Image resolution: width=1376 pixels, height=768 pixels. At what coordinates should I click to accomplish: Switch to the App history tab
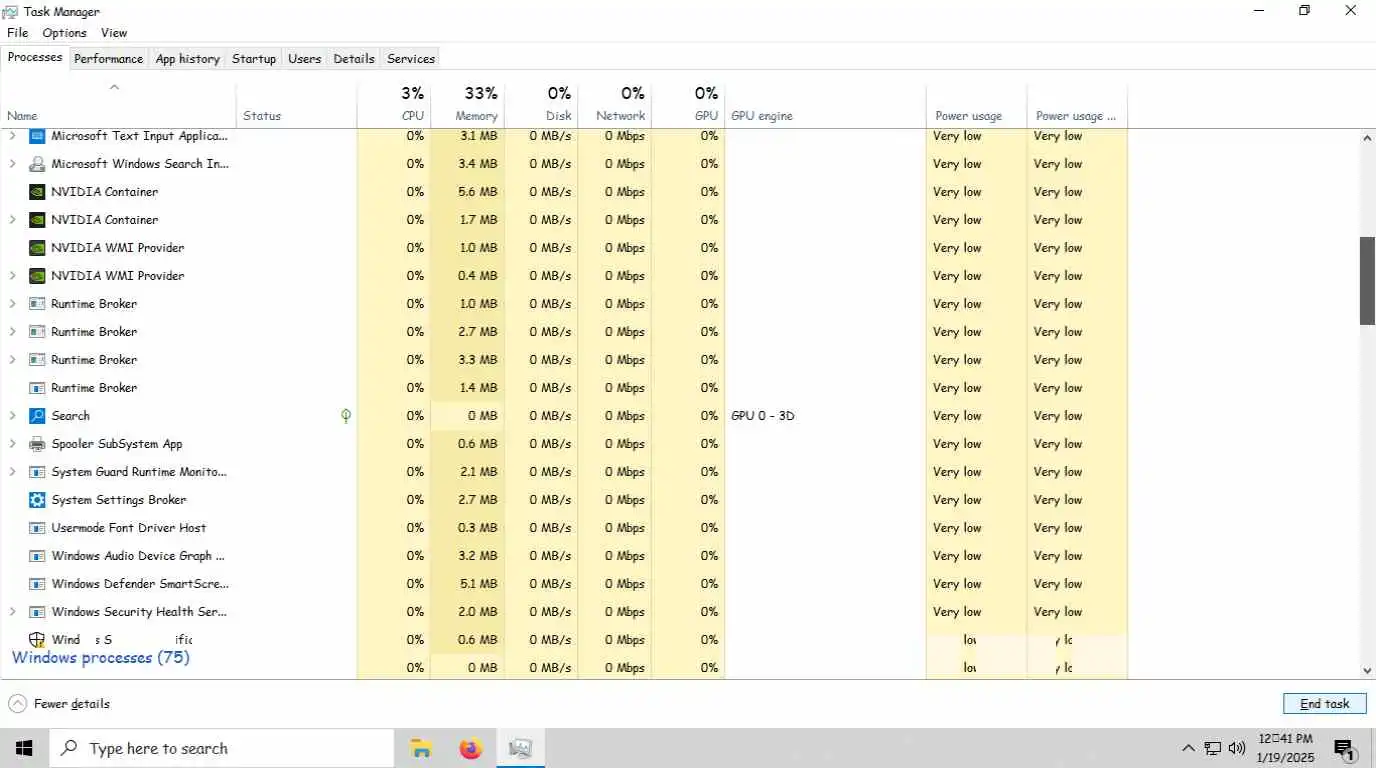click(x=187, y=59)
